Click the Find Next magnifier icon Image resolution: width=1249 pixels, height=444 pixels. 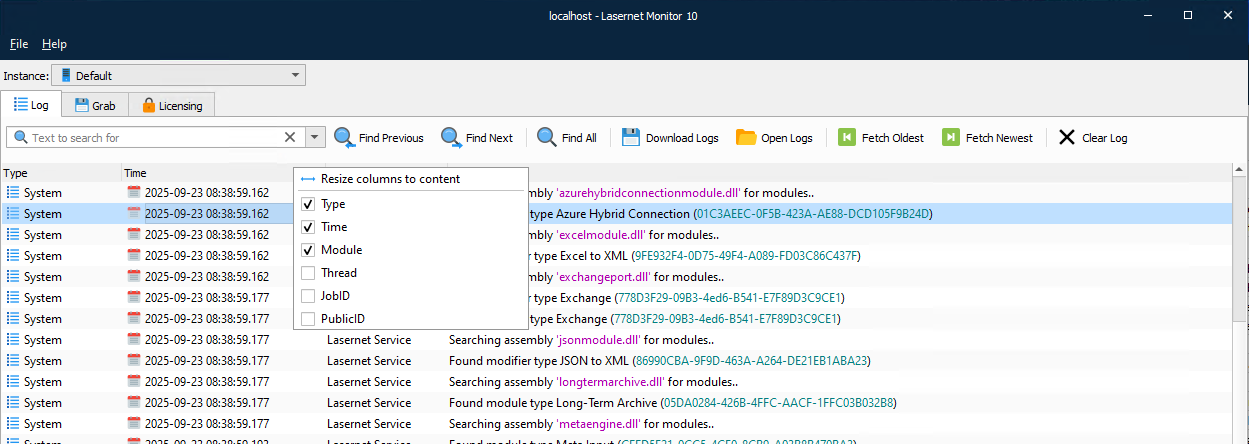click(x=451, y=138)
